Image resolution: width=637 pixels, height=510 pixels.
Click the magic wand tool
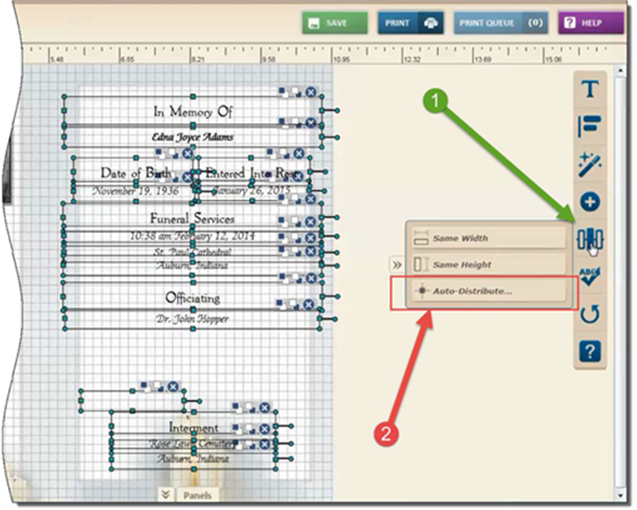pyautogui.click(x=590, y=164)
